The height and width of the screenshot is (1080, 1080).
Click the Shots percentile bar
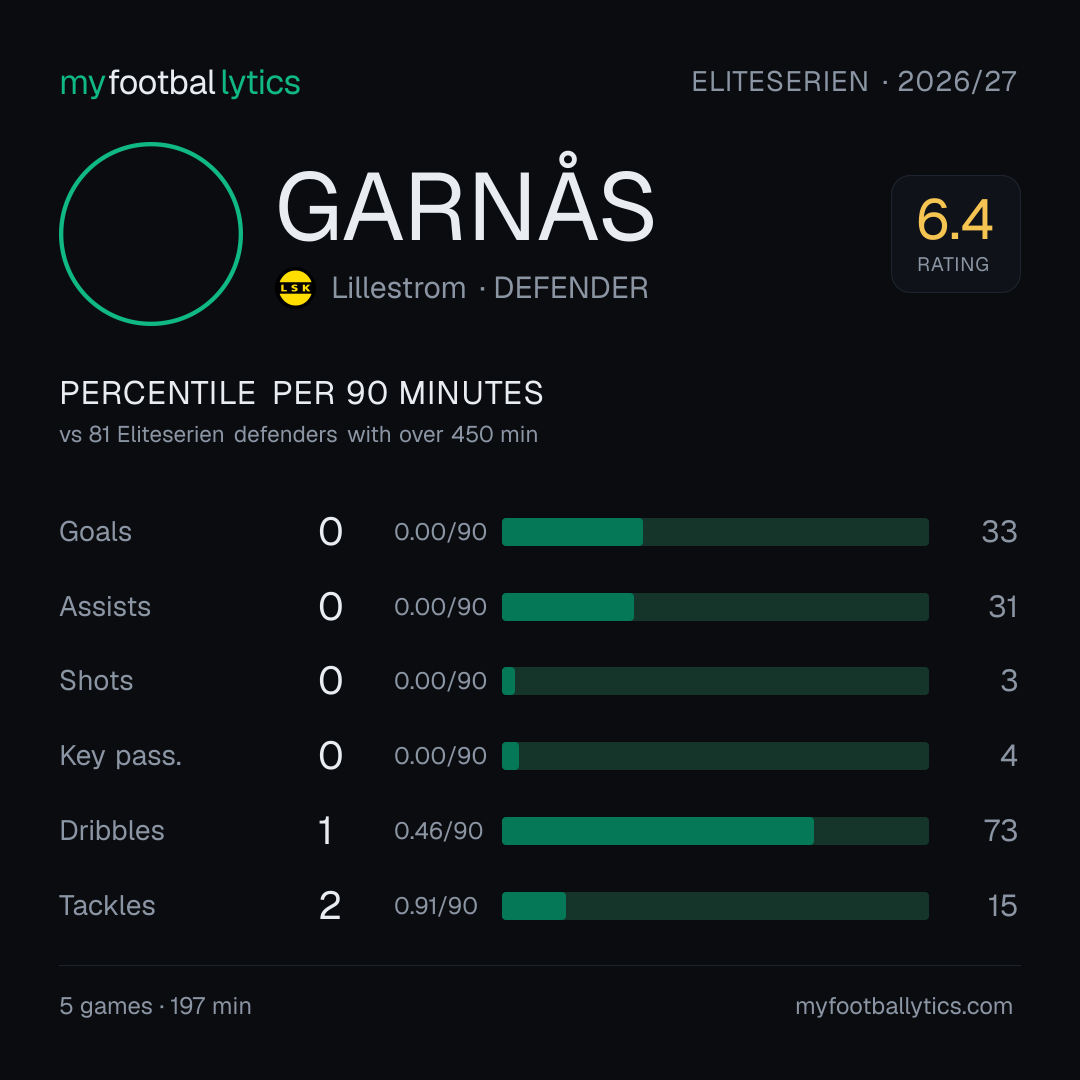pyautogui.click(x=715, y=681)
